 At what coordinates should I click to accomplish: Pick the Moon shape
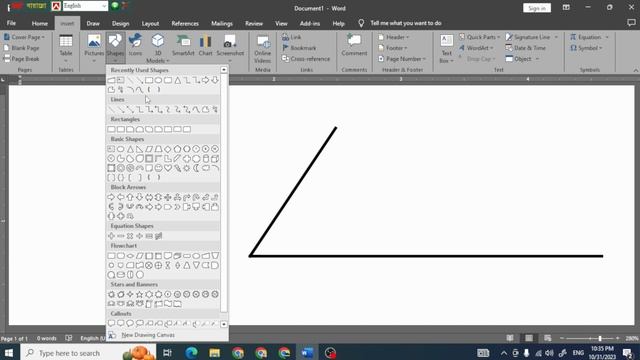[x=196, y=168]
